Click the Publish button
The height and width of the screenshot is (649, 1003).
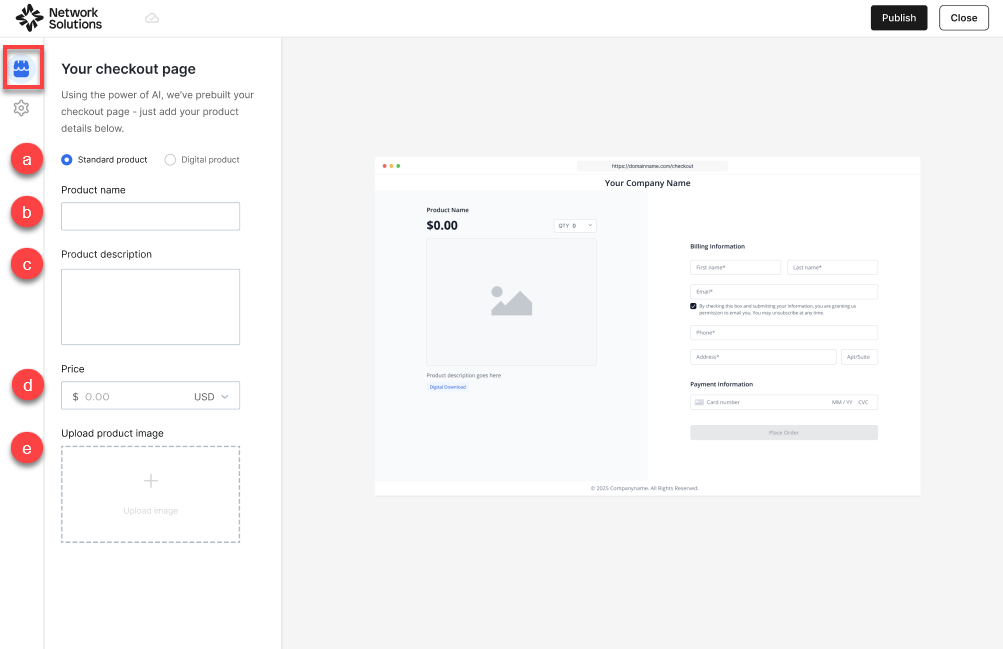coord(899,18)
